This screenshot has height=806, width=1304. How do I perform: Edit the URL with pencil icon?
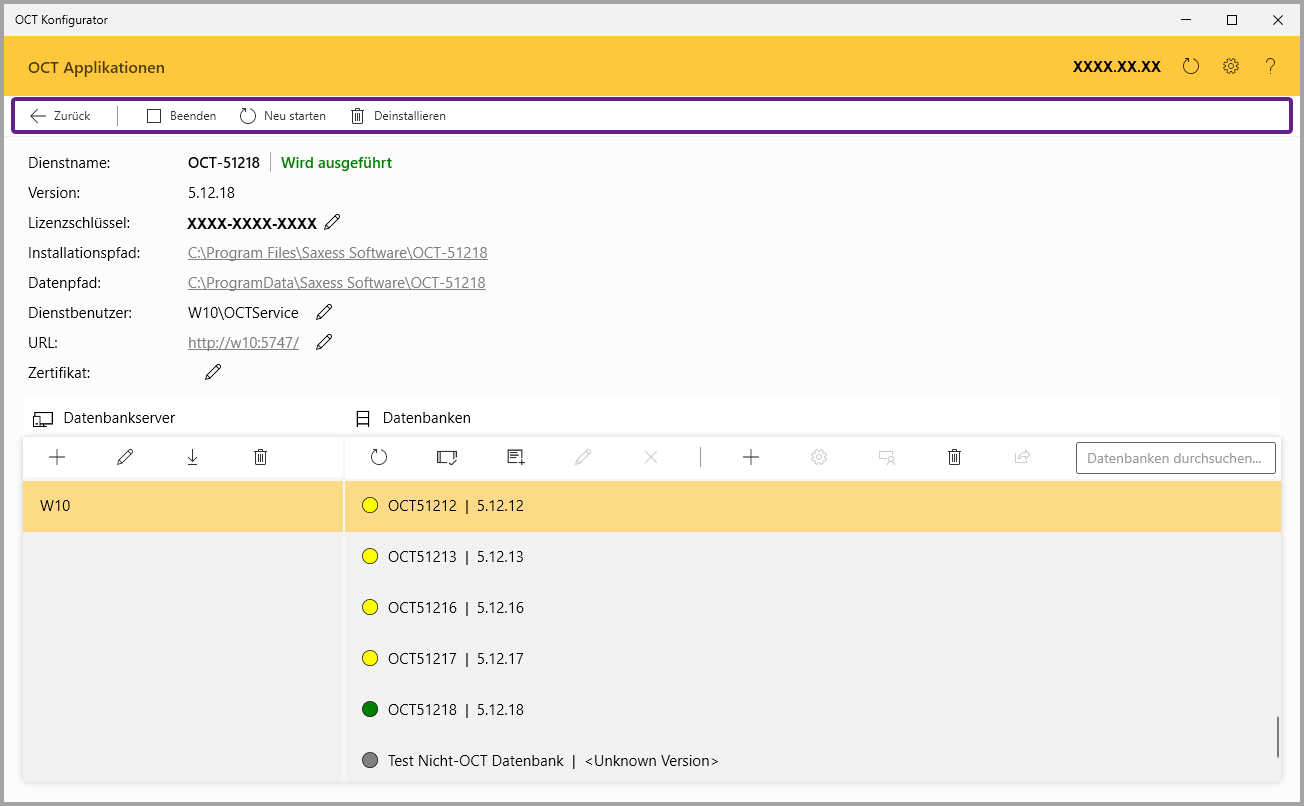324,342
